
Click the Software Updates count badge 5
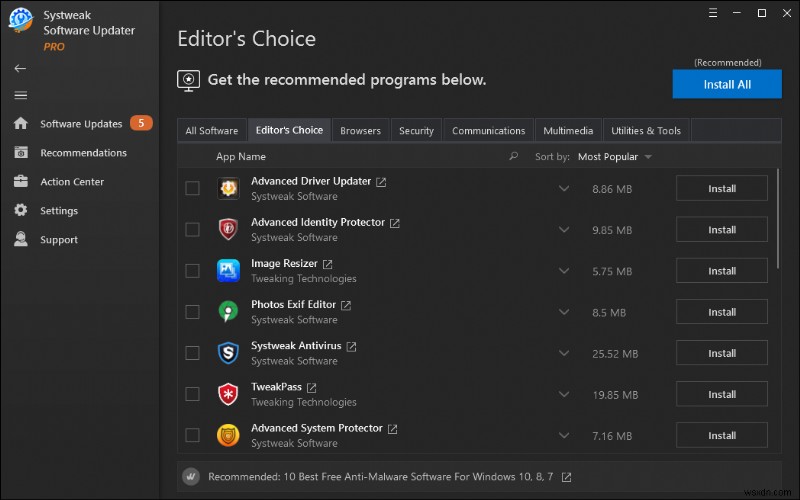[141, 123]
